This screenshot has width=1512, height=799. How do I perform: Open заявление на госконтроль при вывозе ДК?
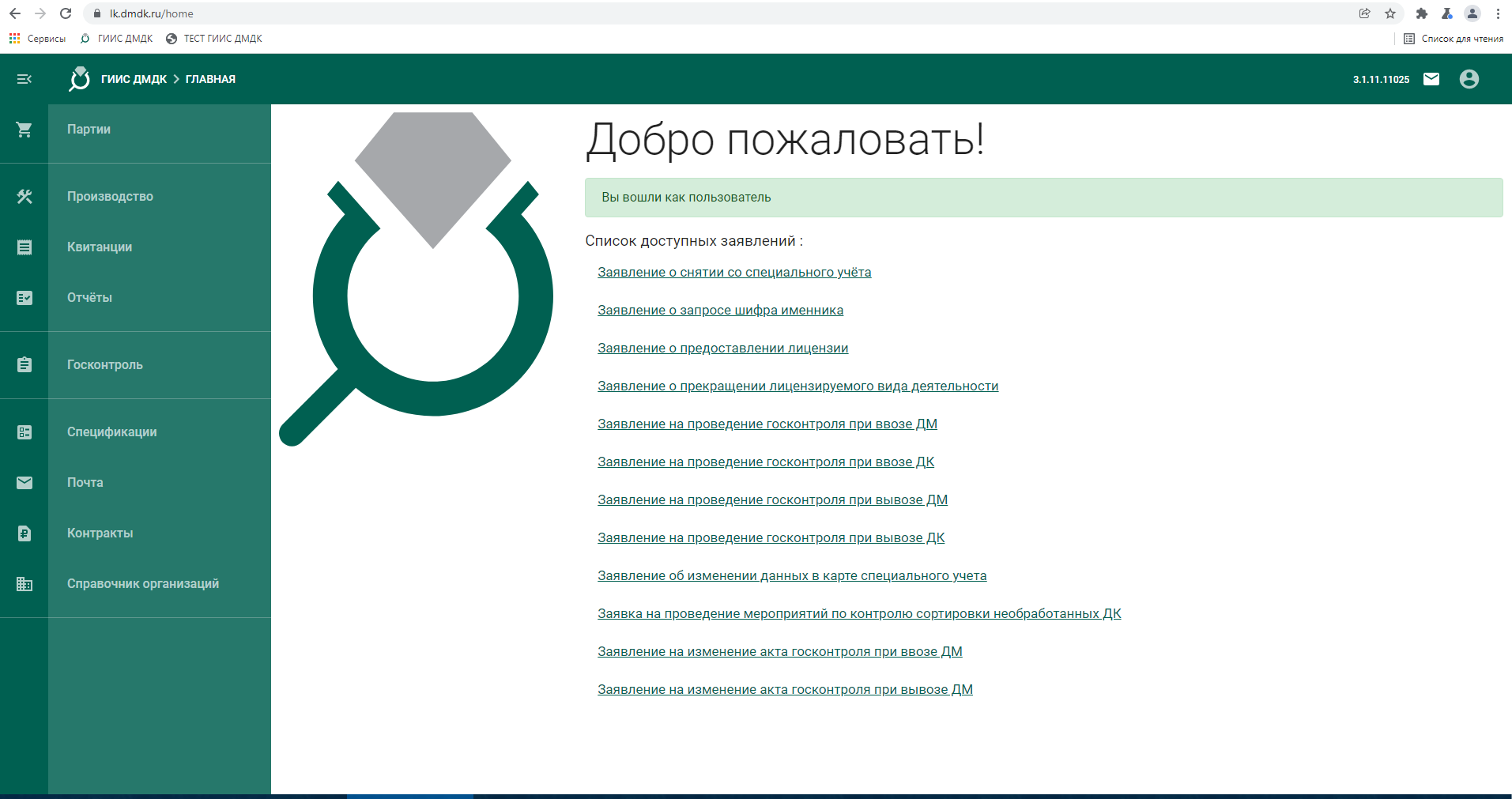click(771, 537)
